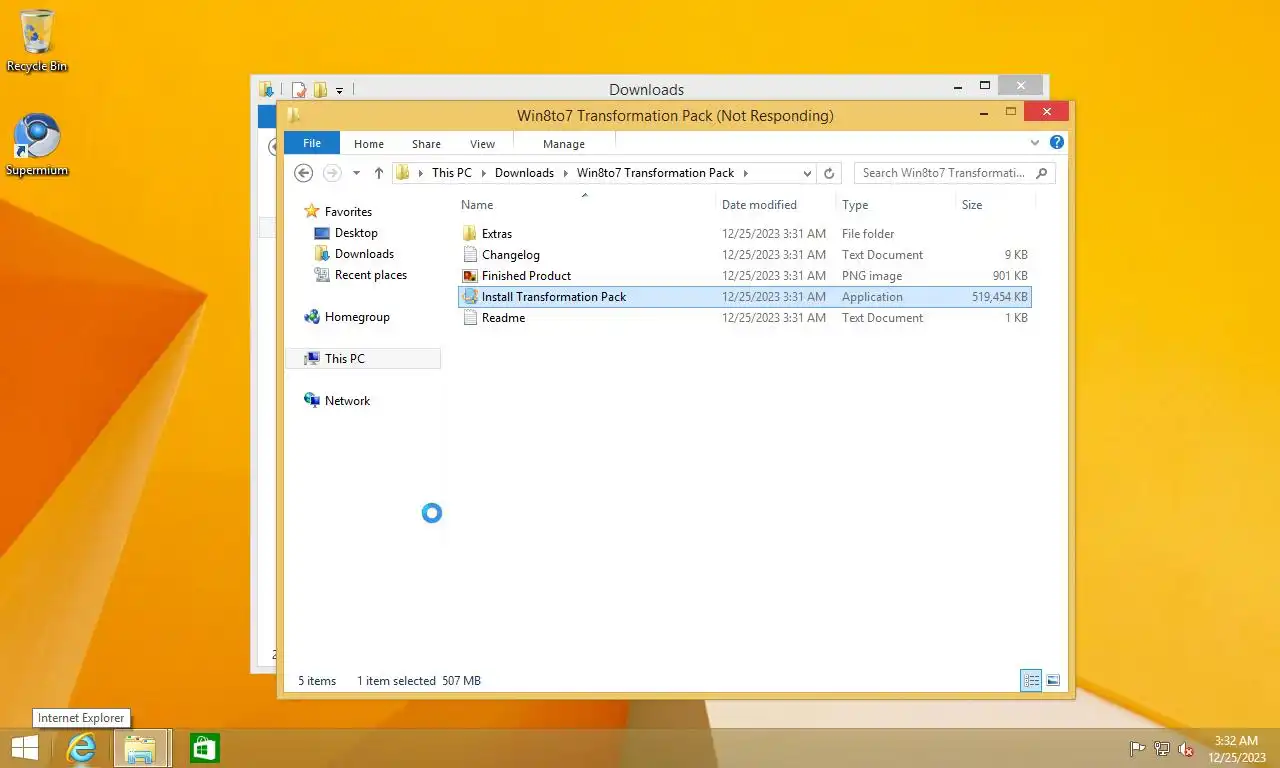Select Homegroup in navigation pane
Image resolution: width=1280 pixels, height=768 pixels.
point(357,317)
